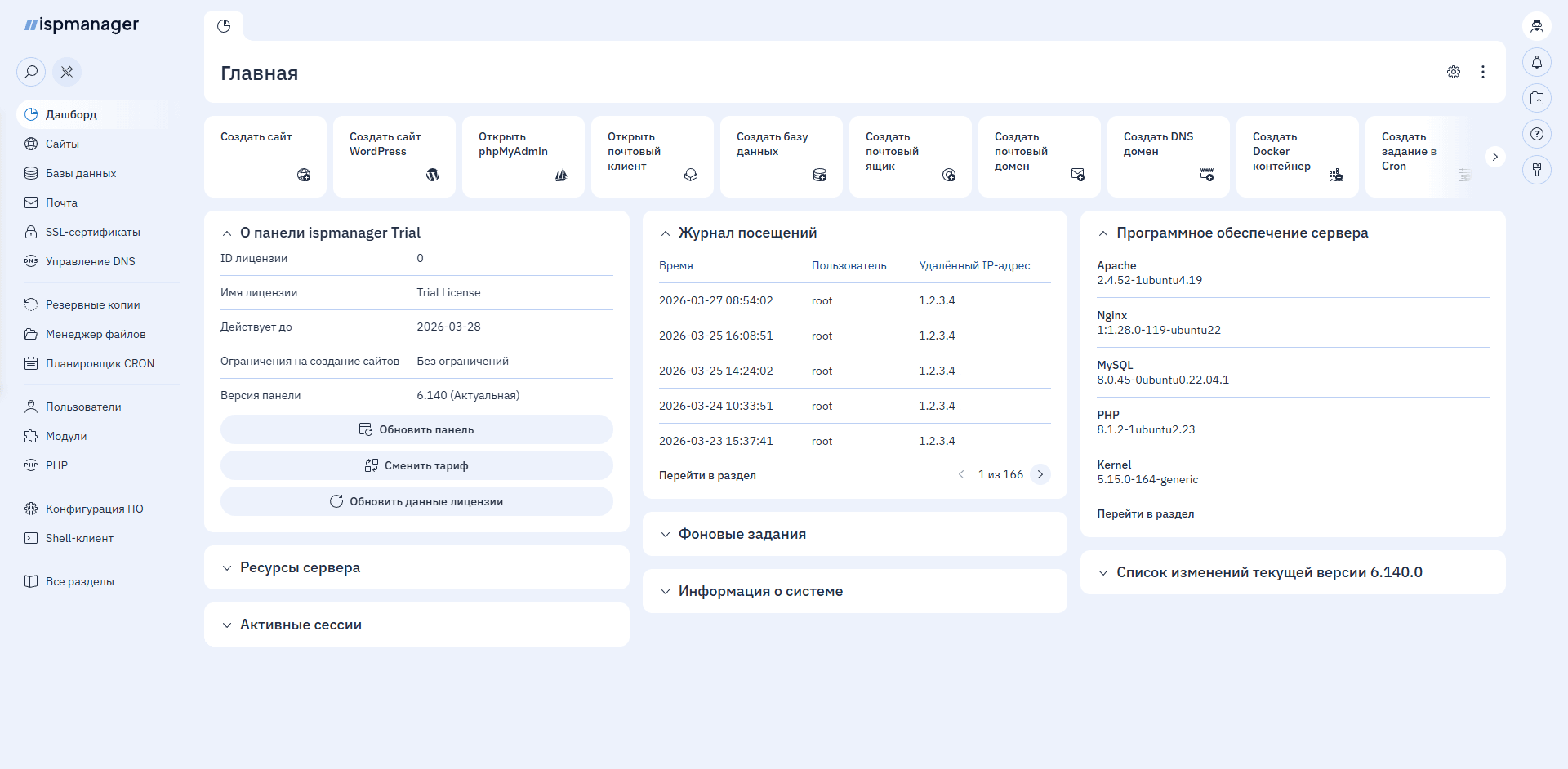Screen dimensions: 1568x769
Task: Click the brush theme icon in right bar
Action: click(1537, 170)
